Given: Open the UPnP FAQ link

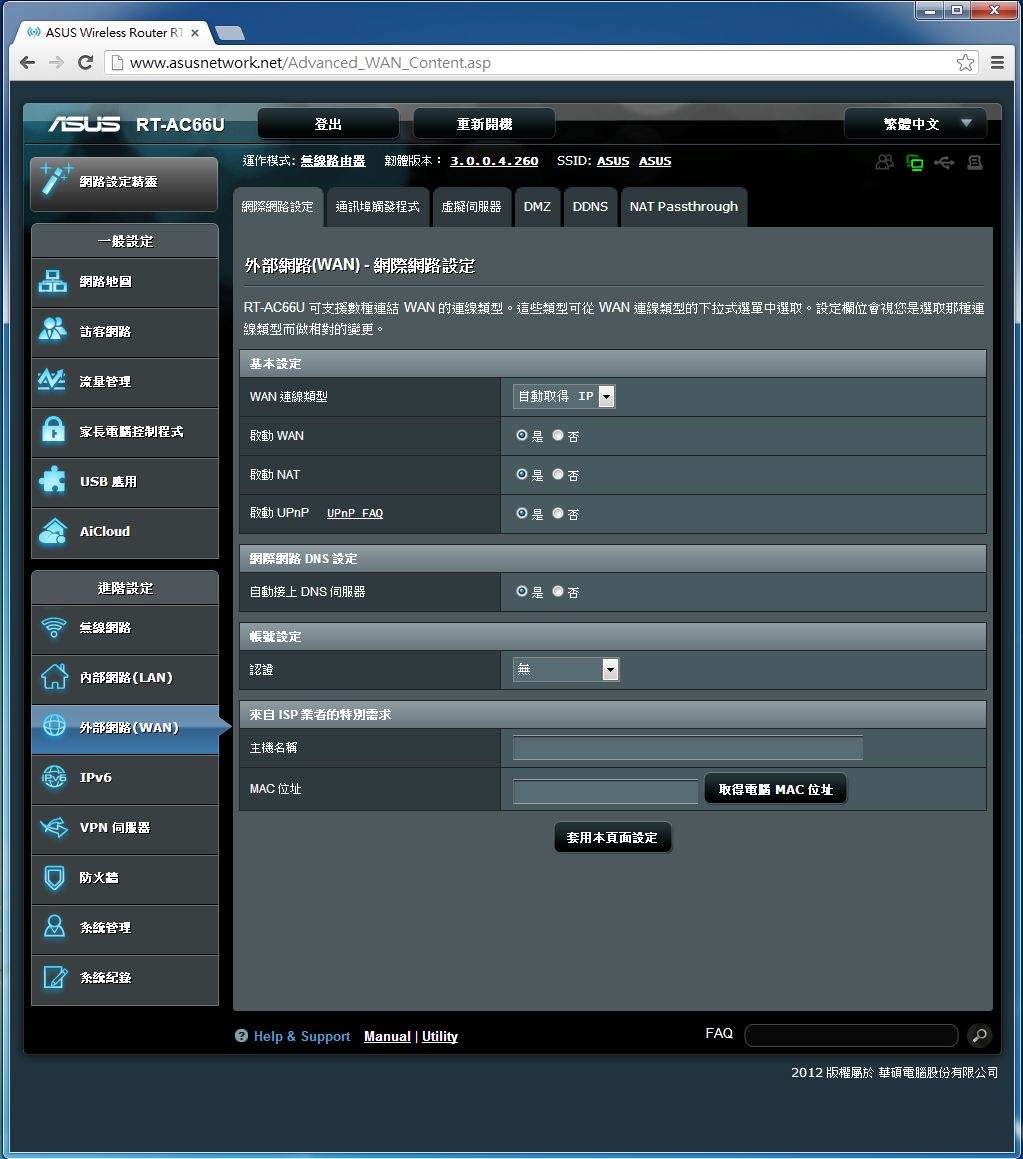Looking at the screenshot, I should click(x=355, y=514).
